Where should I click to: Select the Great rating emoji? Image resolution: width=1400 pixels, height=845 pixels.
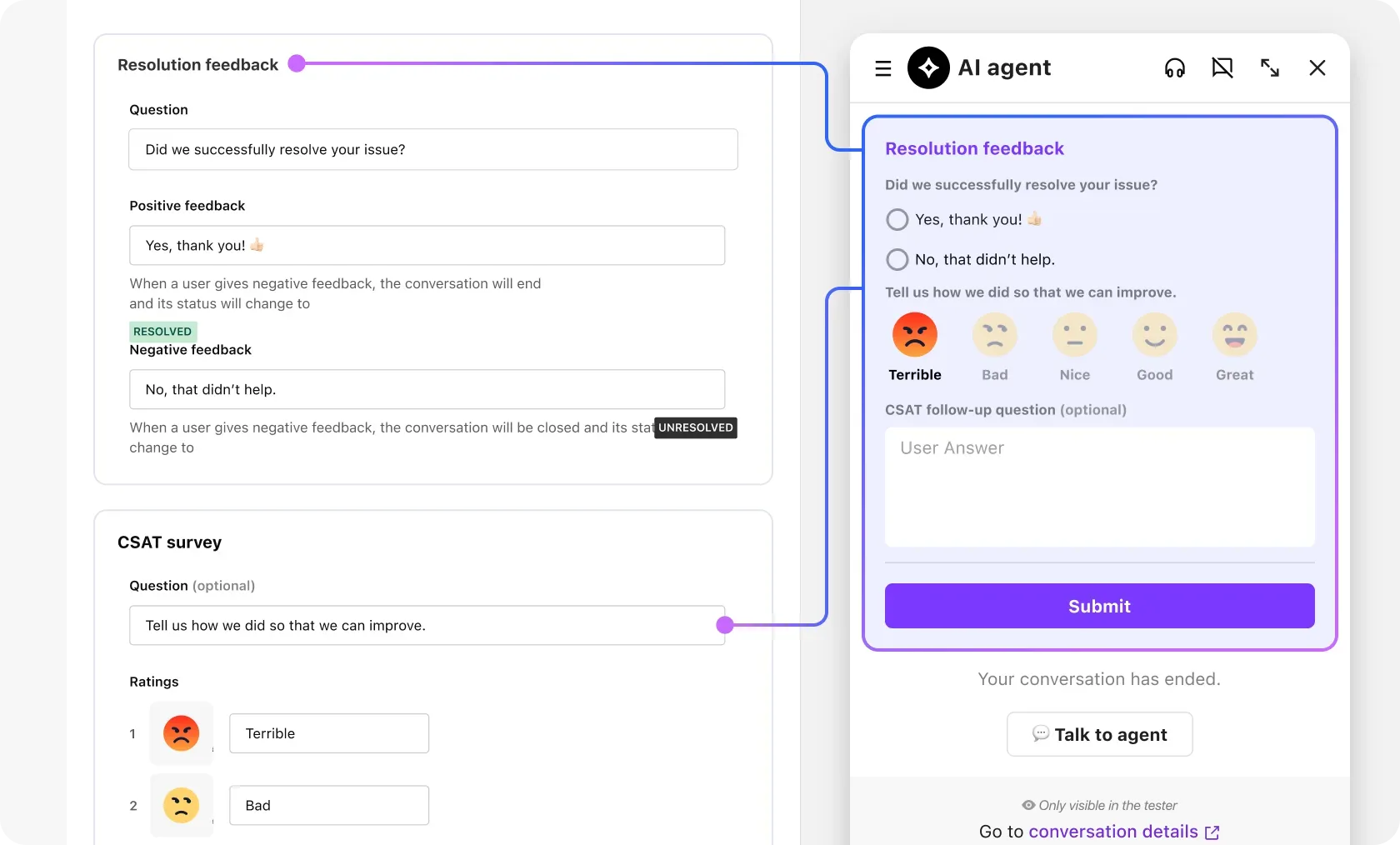pyautogui.click(x=1234, y=337)
